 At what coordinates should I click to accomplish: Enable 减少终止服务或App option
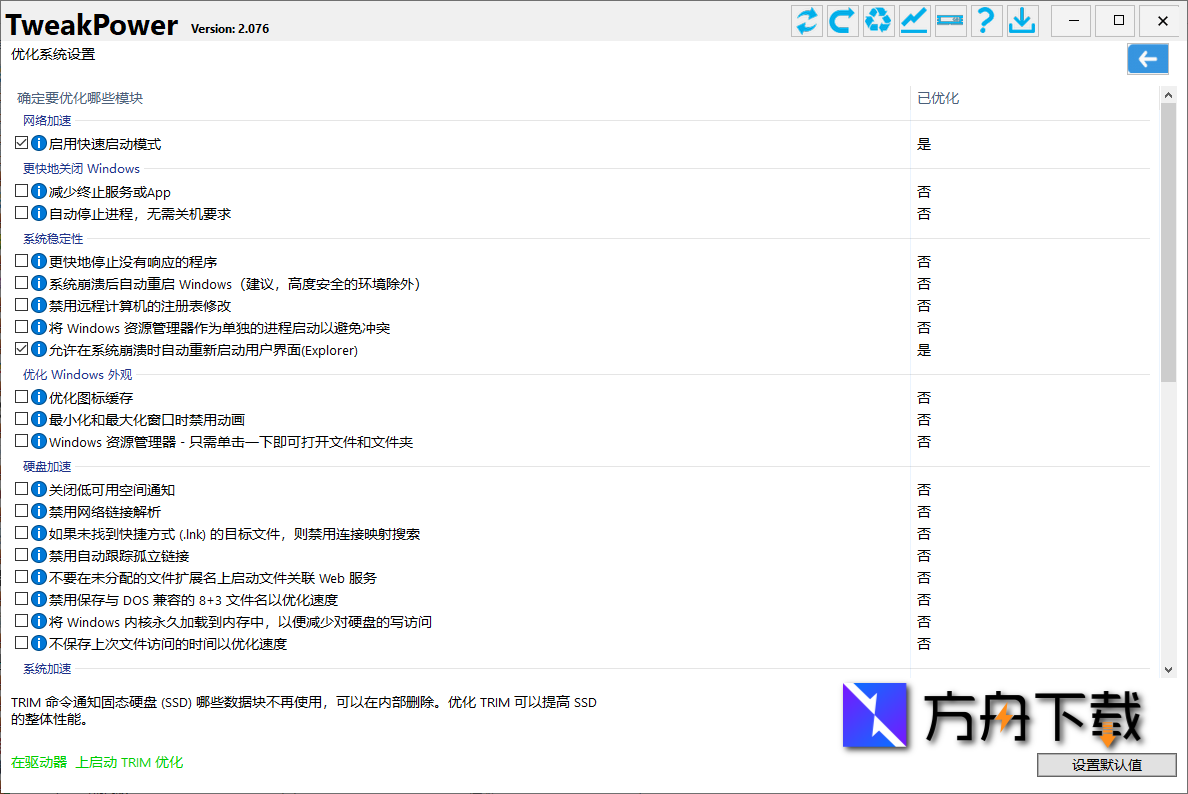(x=21, y=191)
